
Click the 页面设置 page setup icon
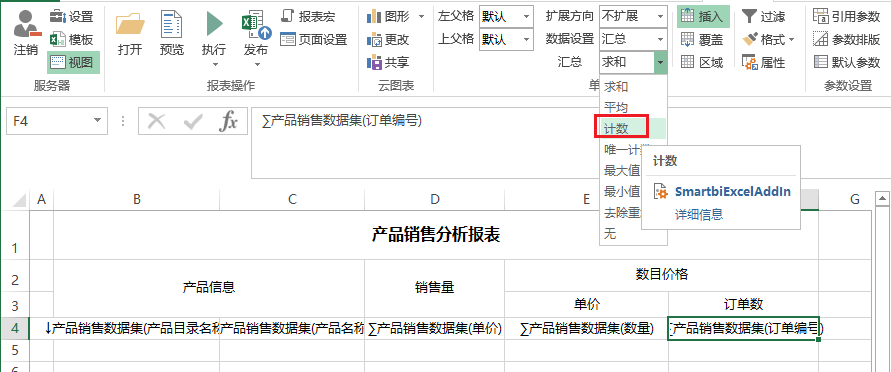click(x=314, y=40)
